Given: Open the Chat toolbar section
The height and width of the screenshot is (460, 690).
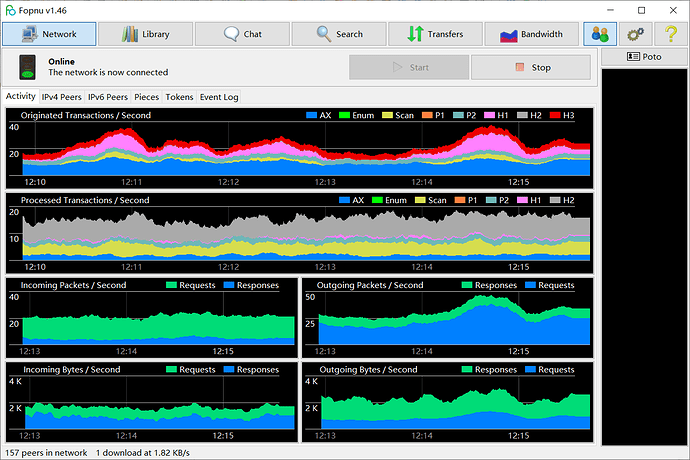Looking at the screenshot, I should pyautogui.click(x=242, y=34).
